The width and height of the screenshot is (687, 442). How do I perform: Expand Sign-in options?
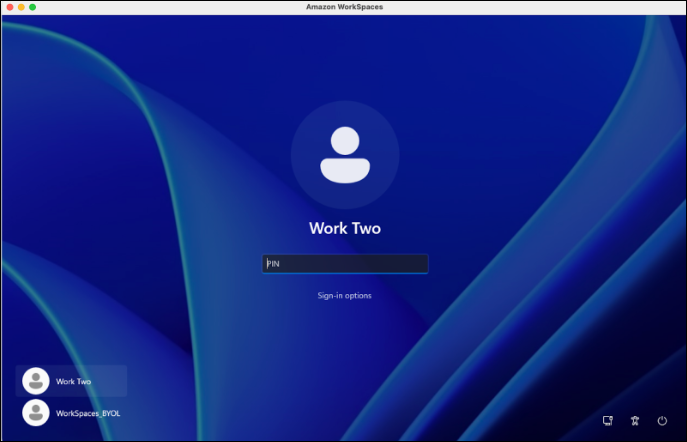click(344, 295)
